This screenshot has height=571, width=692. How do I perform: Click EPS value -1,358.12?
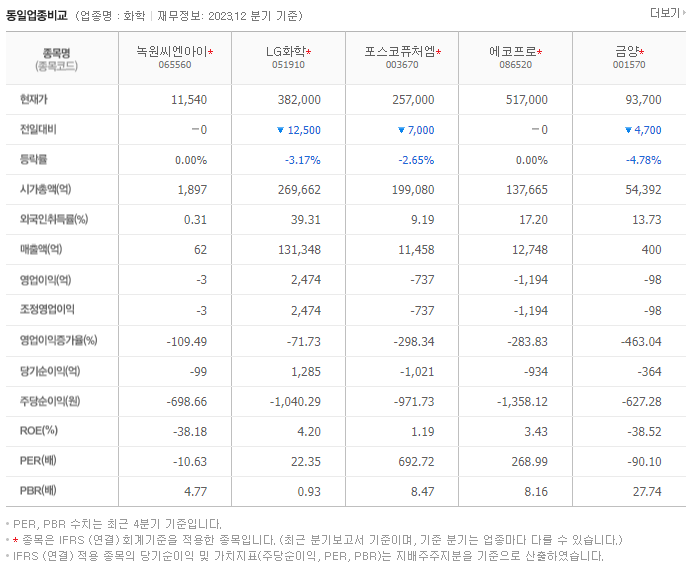[x=522, y=402]
